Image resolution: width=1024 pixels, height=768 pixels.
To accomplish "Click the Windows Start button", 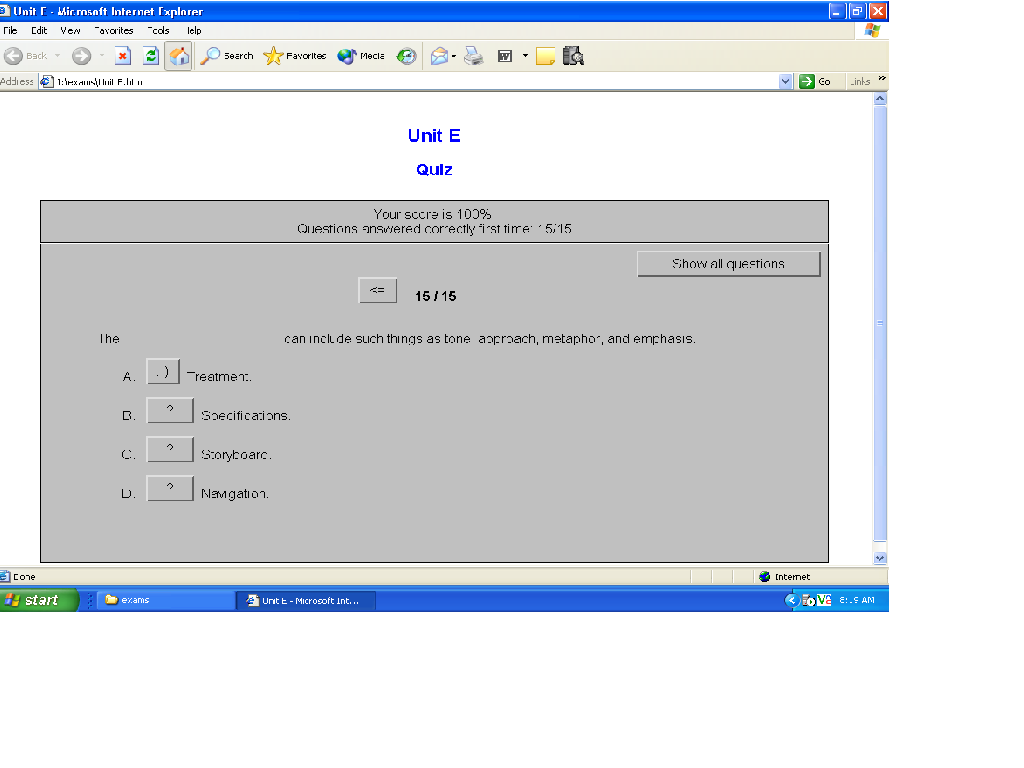I will coord(39,600).
